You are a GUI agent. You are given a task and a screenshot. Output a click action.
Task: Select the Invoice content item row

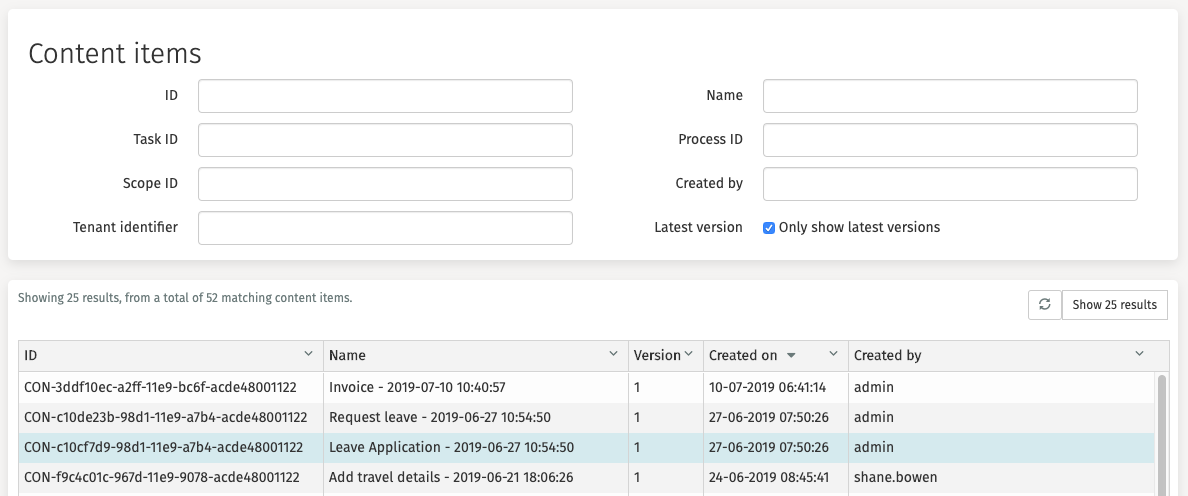[x=416, y=387]
